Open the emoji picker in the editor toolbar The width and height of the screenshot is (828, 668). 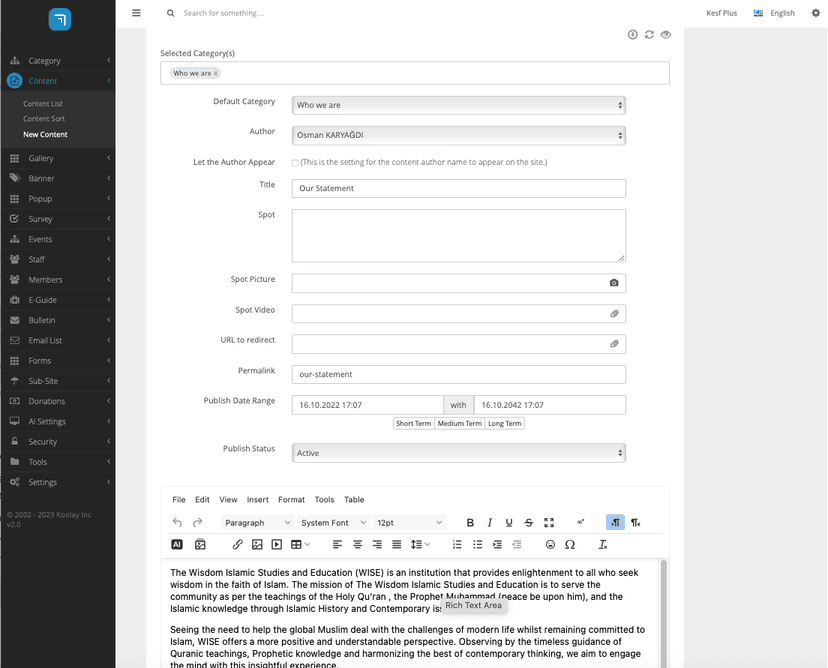coord(550,544)
